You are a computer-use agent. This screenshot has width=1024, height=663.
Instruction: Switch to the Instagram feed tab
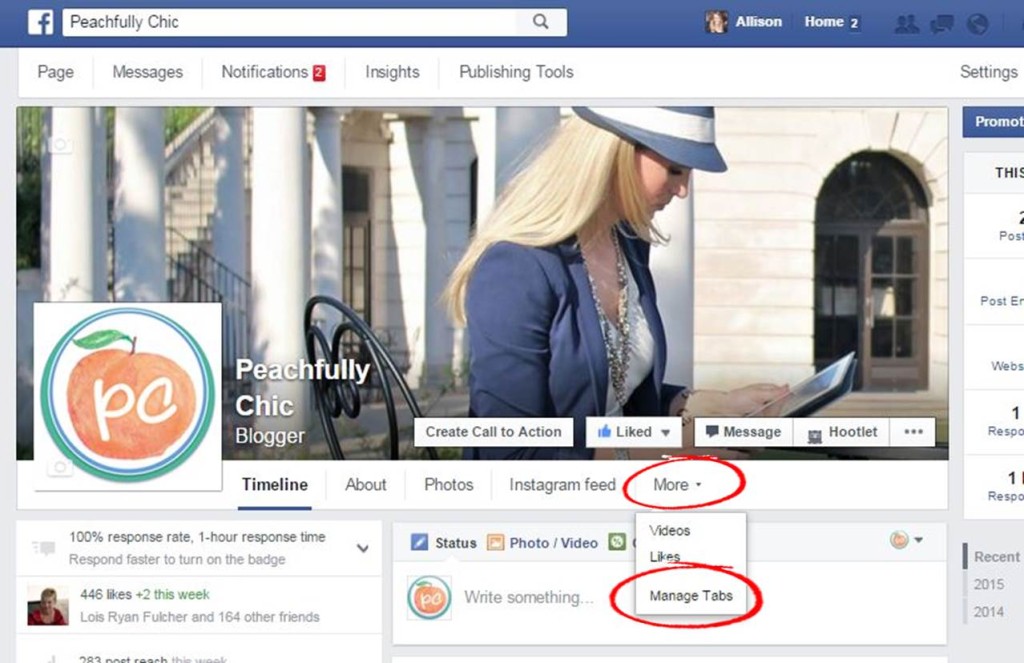click(x=561, y=484)
